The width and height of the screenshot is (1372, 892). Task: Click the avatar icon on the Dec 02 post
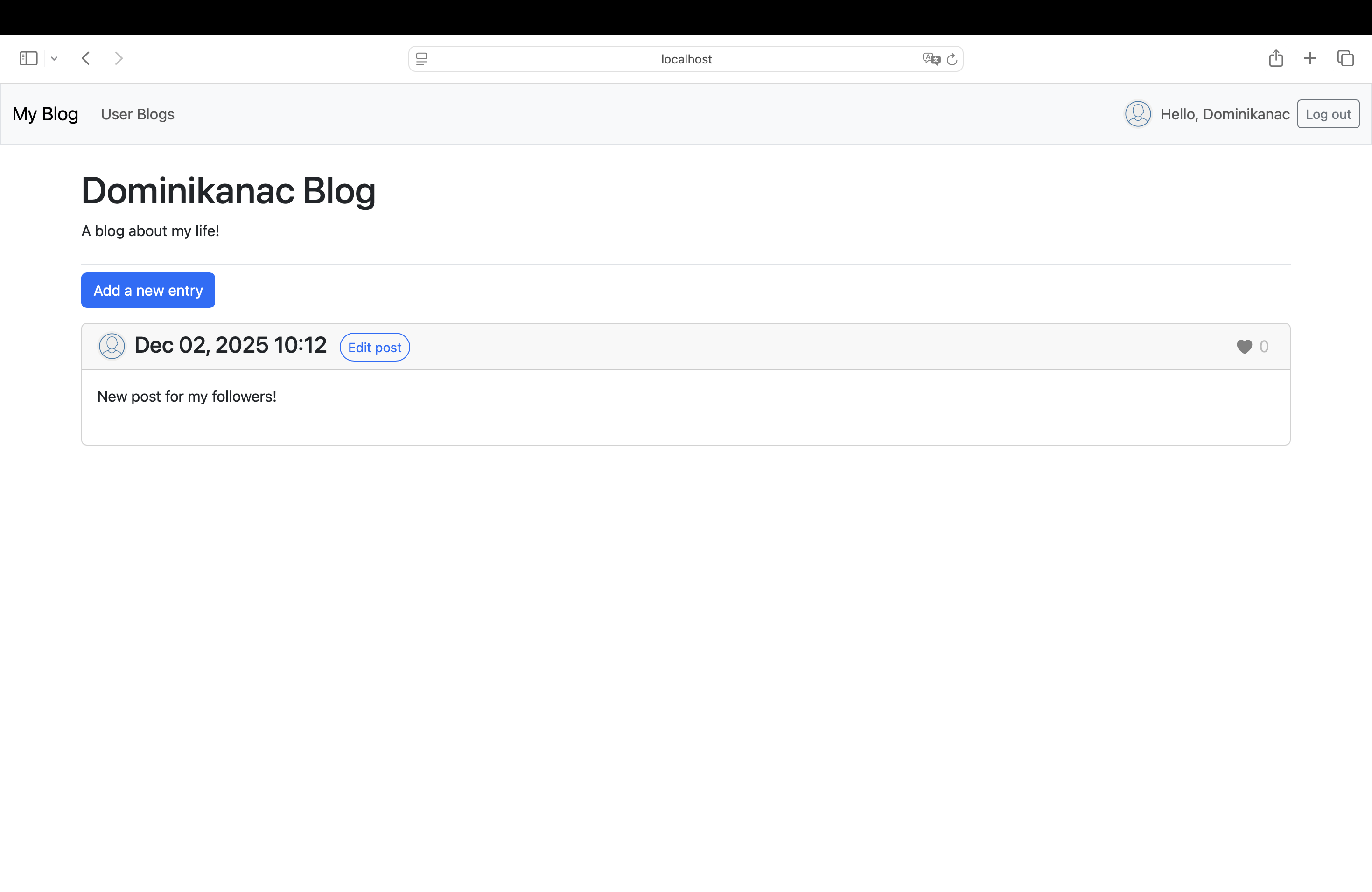point(112,346)
